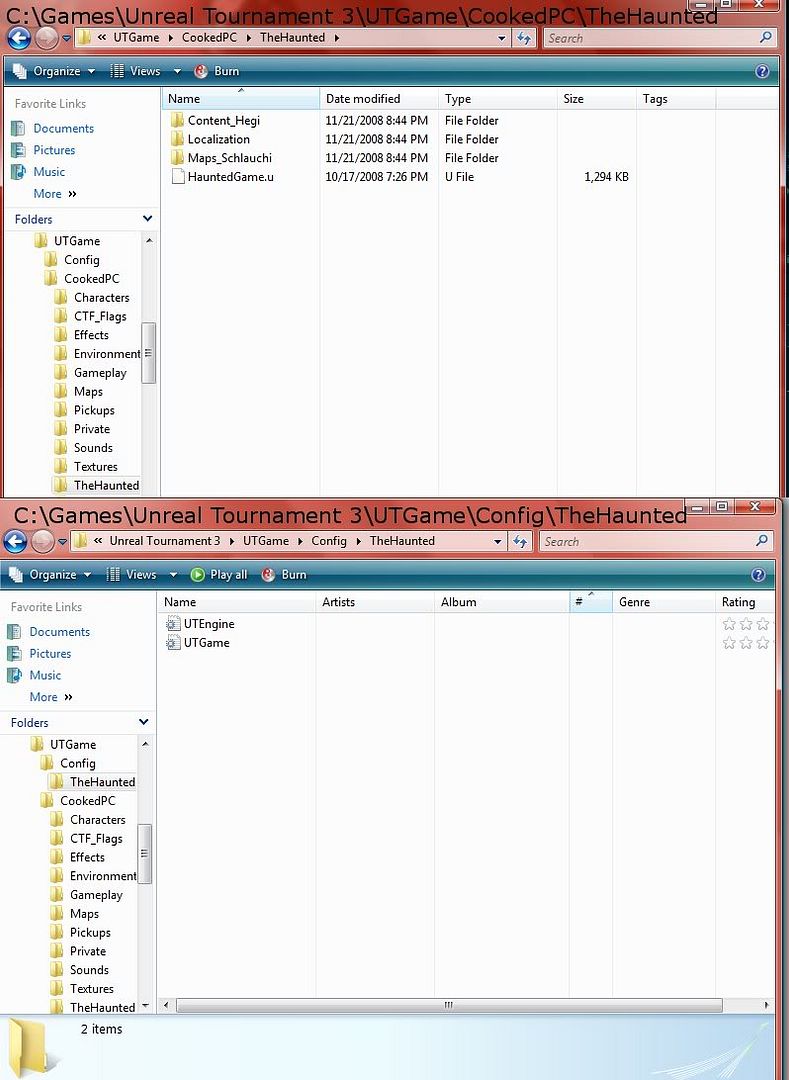The image size is (789, 1080).
Task: Open address history dropdown in top window
Action: coord(502,38)
